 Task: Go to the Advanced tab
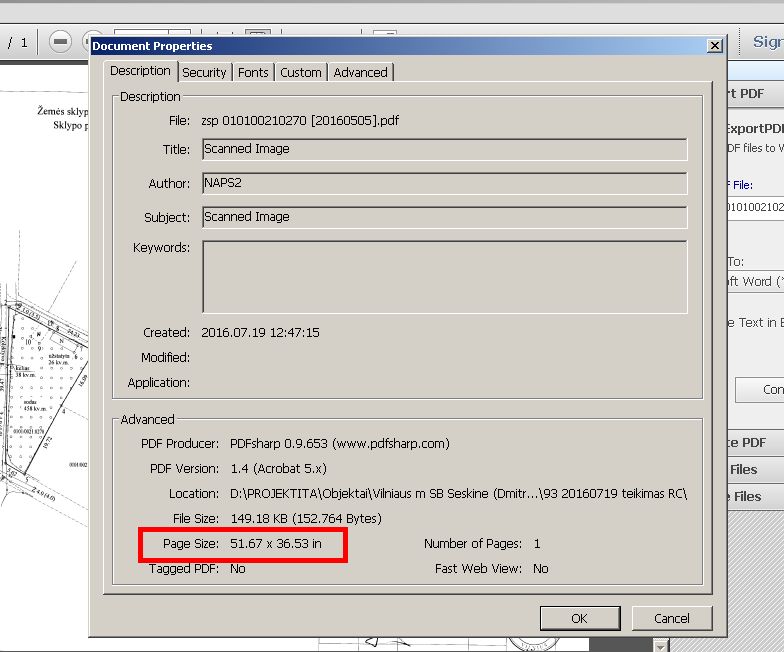[x=360, y=72]
